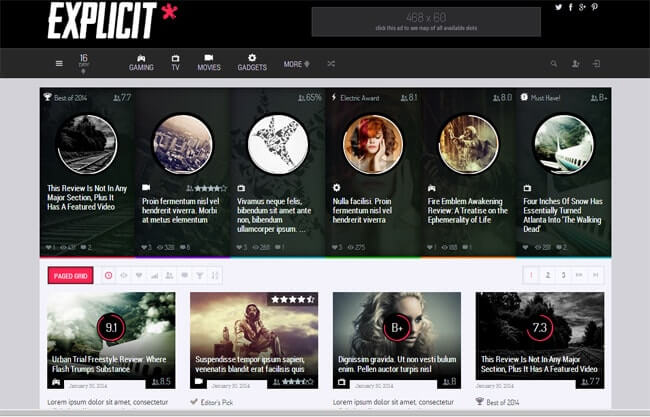The image size is (650, 417).
Task: Expand the 16 new articles dropdown
Action: coord(83,63)
